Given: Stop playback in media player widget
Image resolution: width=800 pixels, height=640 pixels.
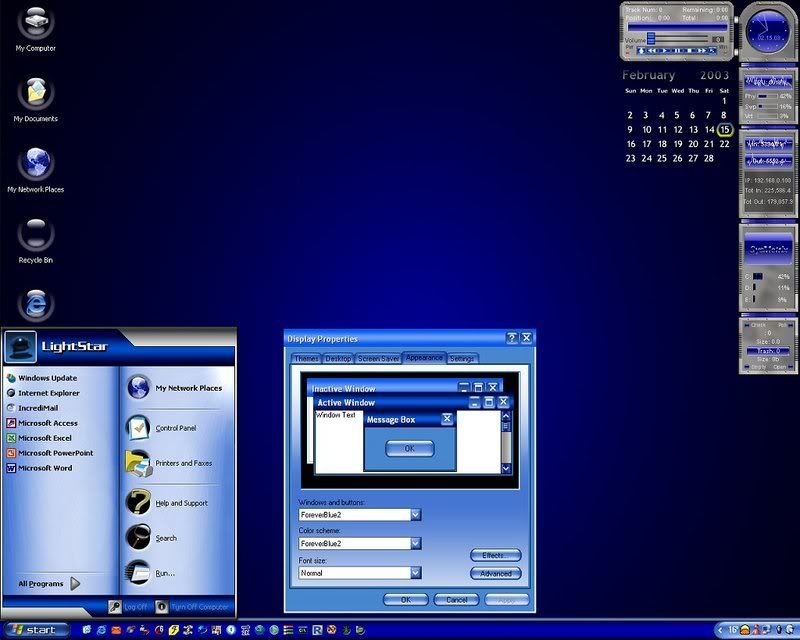Looking at the screenshot, I should tap(689, 51).
